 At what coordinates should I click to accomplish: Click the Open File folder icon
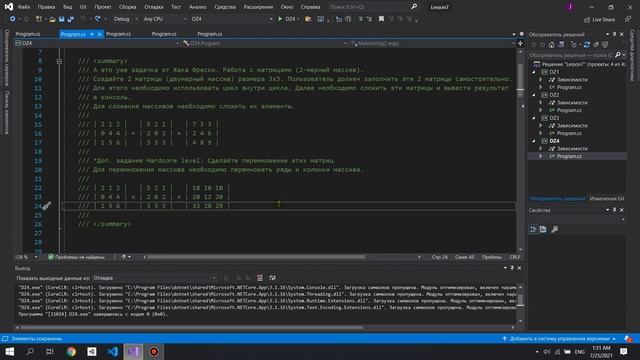pyautogui.click(x=52, y=19)
